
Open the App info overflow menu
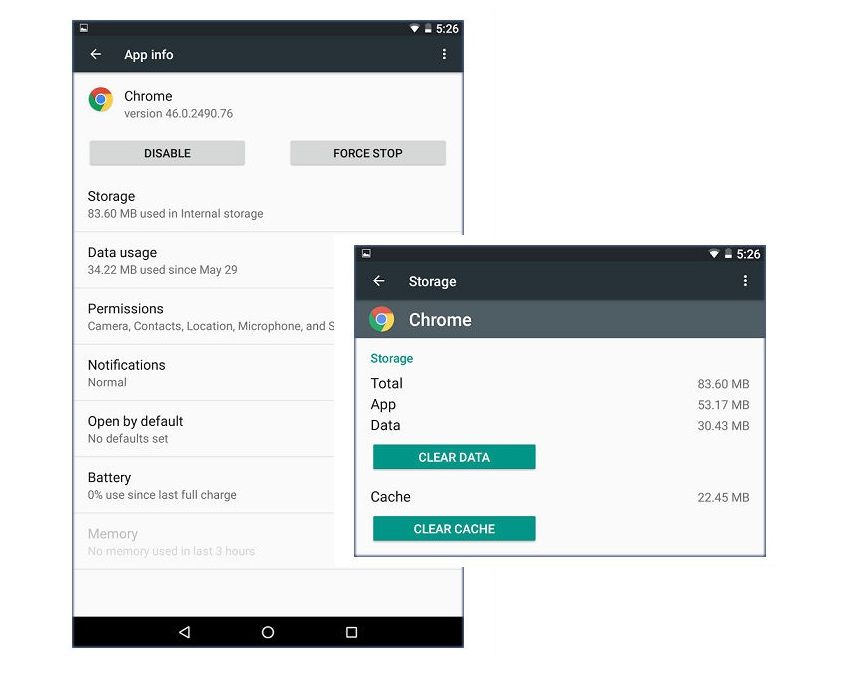coord(444,55)
